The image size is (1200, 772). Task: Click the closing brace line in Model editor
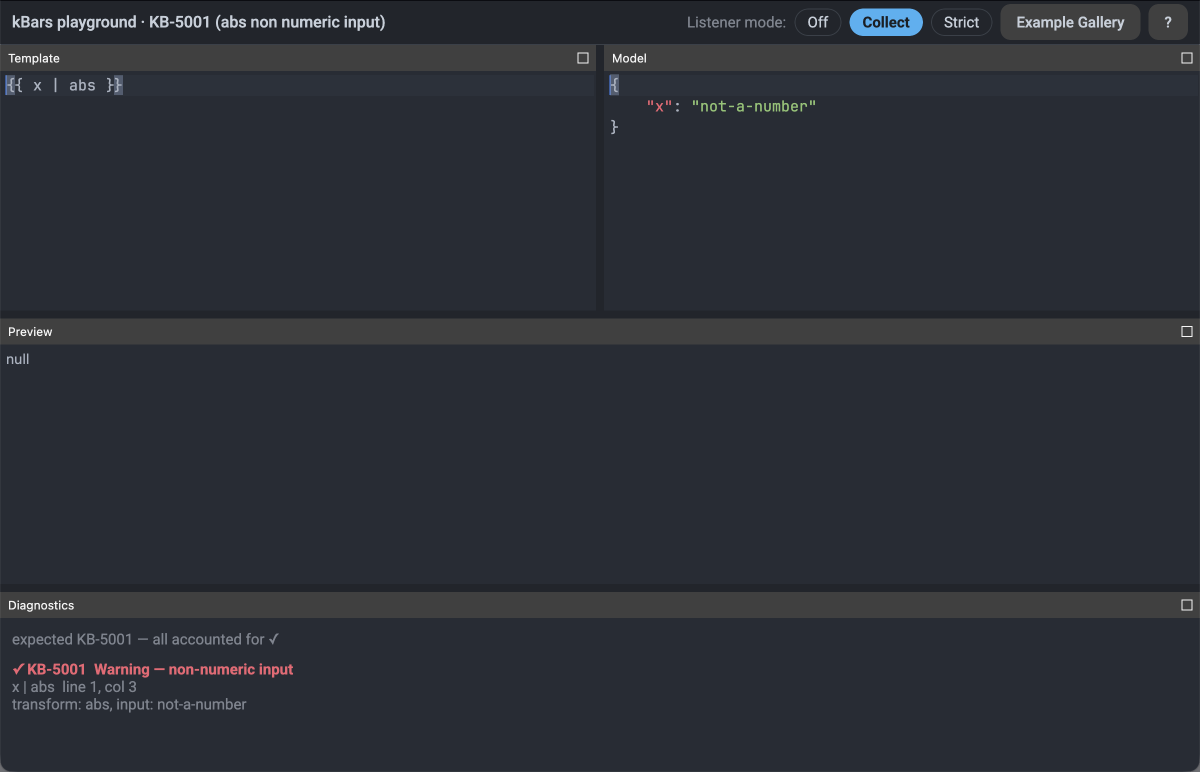click(x=614, y=127)
